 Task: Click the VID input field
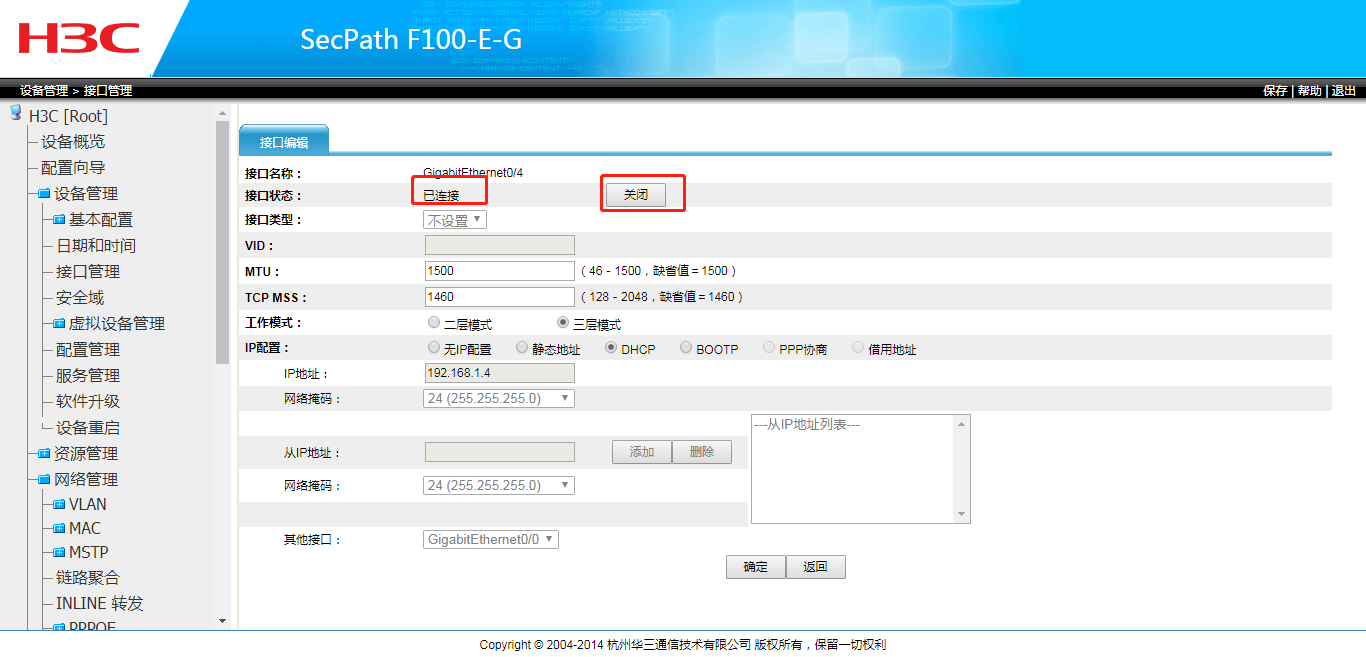click(x=500, y=245)
